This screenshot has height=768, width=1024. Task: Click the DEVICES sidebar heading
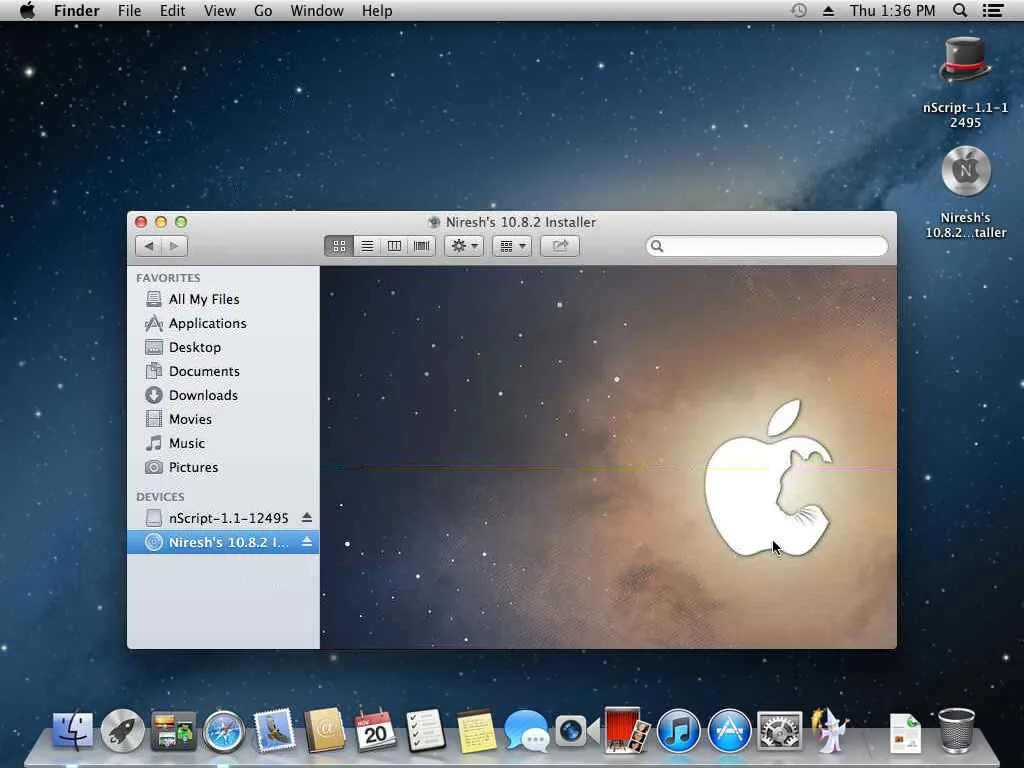tap(160, 497)
